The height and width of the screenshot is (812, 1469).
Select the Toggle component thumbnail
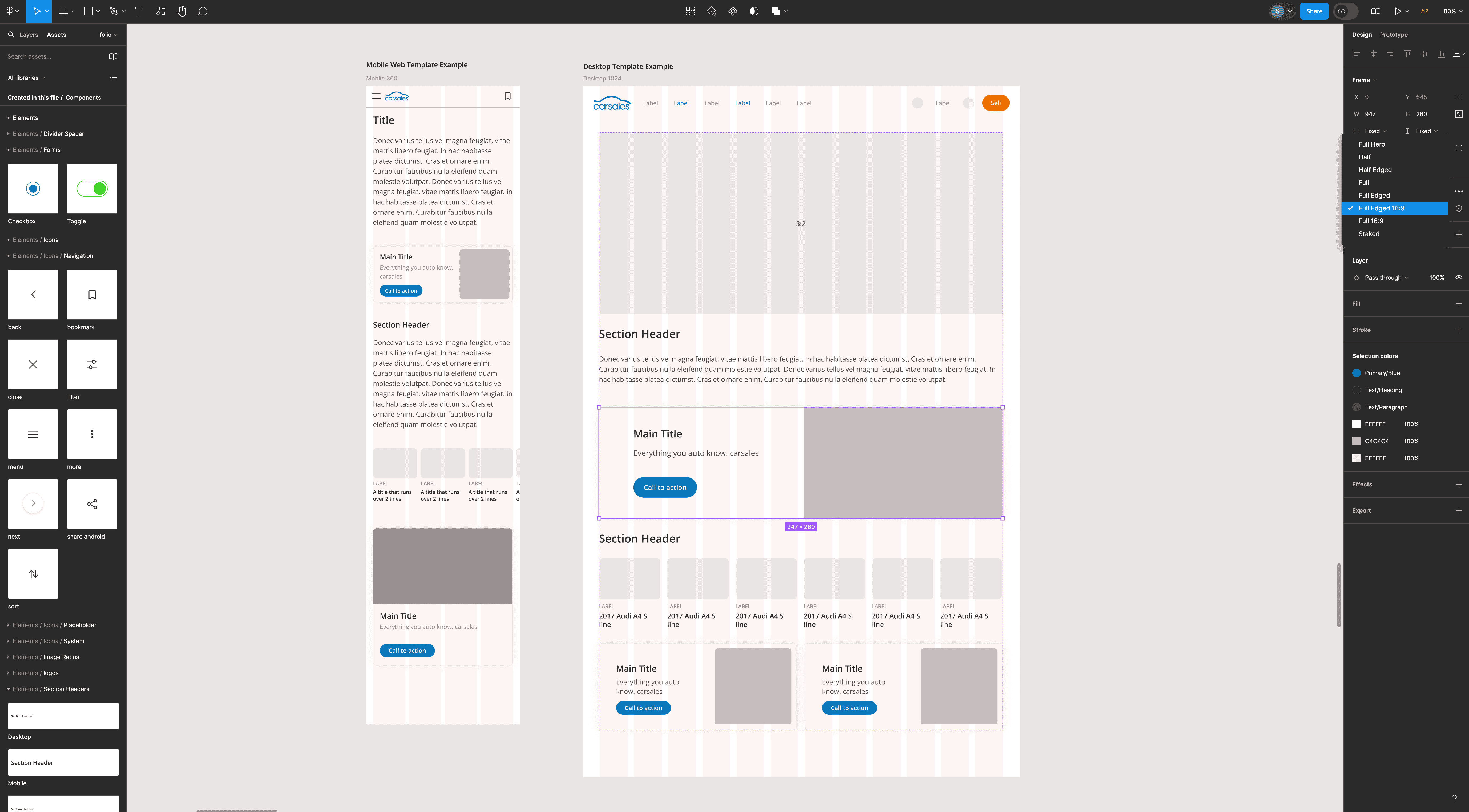point(92,189)
